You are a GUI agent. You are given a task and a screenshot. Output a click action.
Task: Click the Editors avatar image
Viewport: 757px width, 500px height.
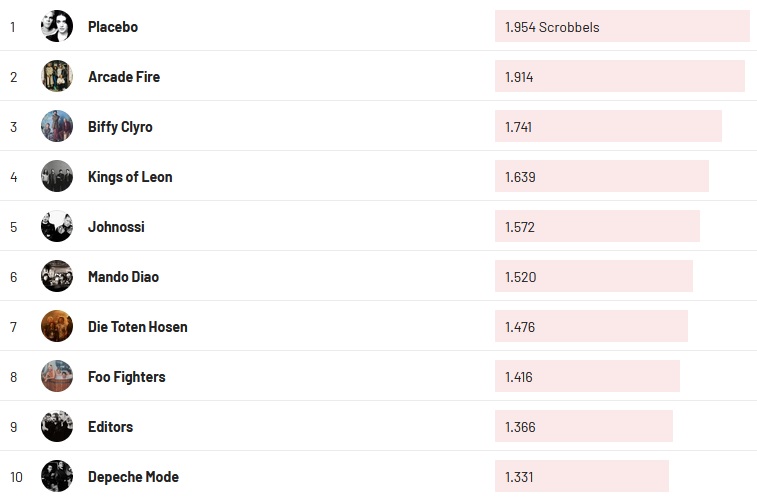[57, 426]
